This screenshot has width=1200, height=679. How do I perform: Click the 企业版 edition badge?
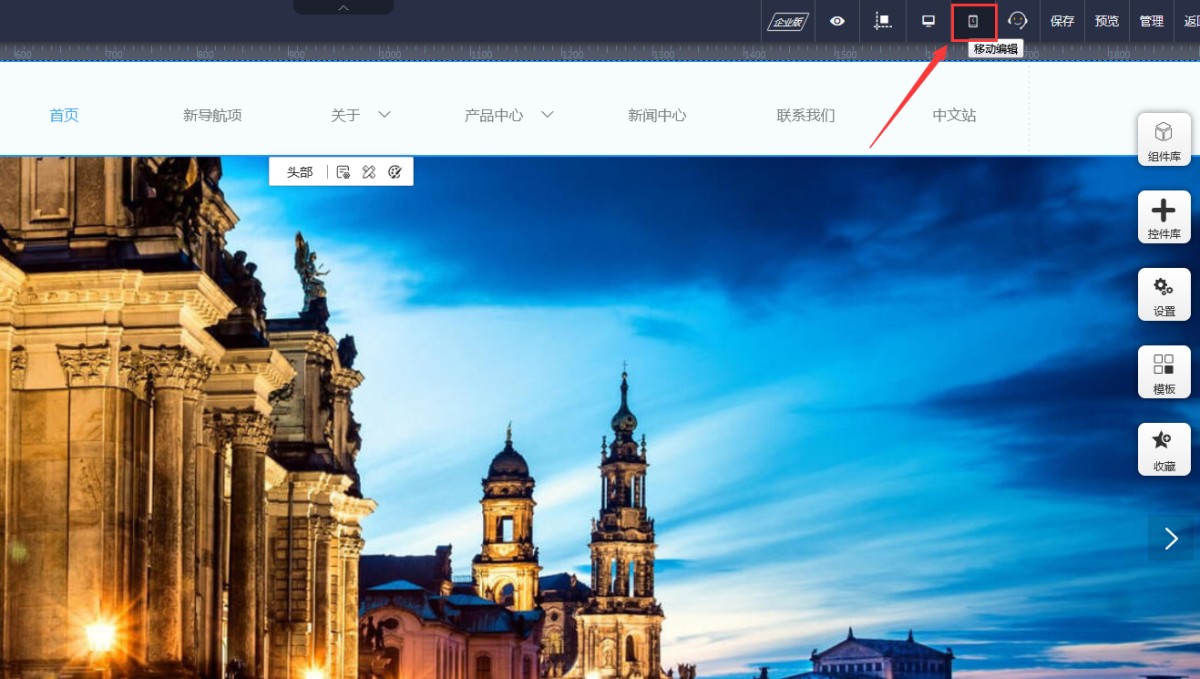788,21
